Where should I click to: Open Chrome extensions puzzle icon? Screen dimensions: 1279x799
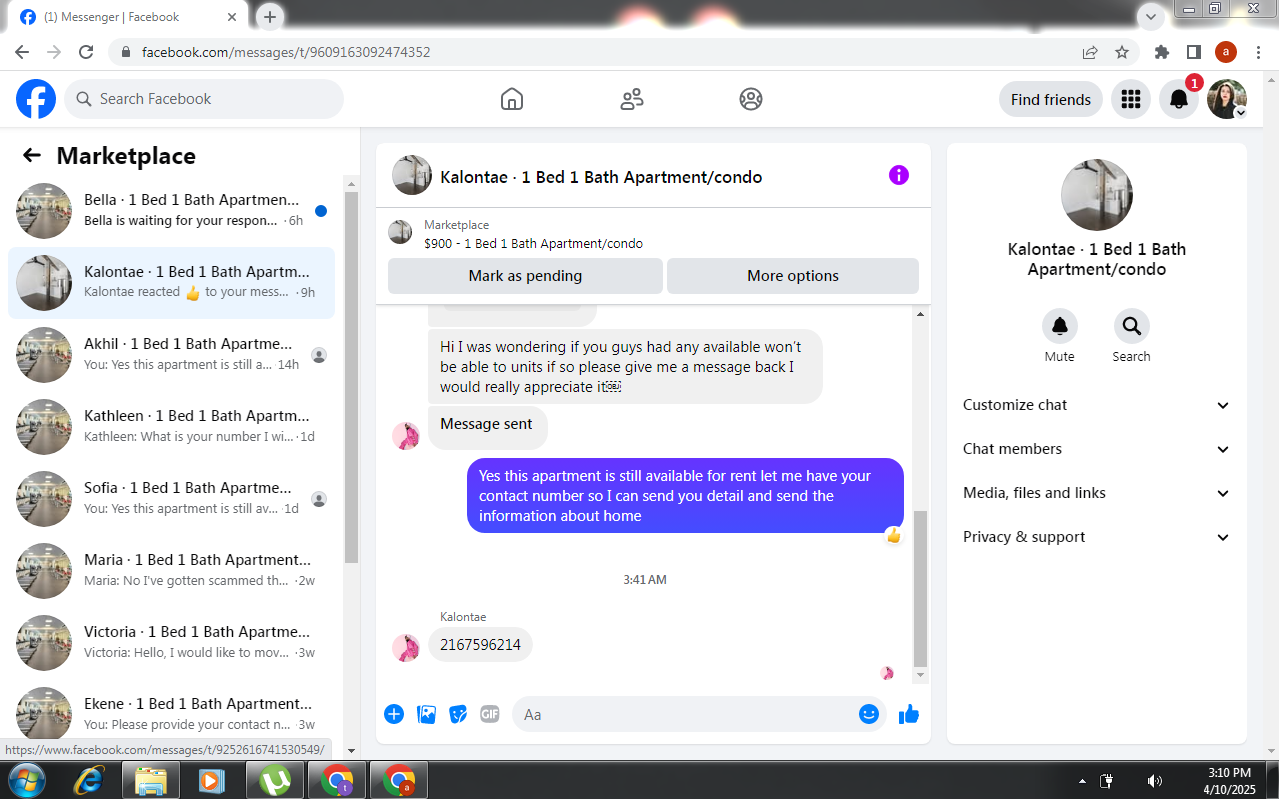pos(1162,52)
